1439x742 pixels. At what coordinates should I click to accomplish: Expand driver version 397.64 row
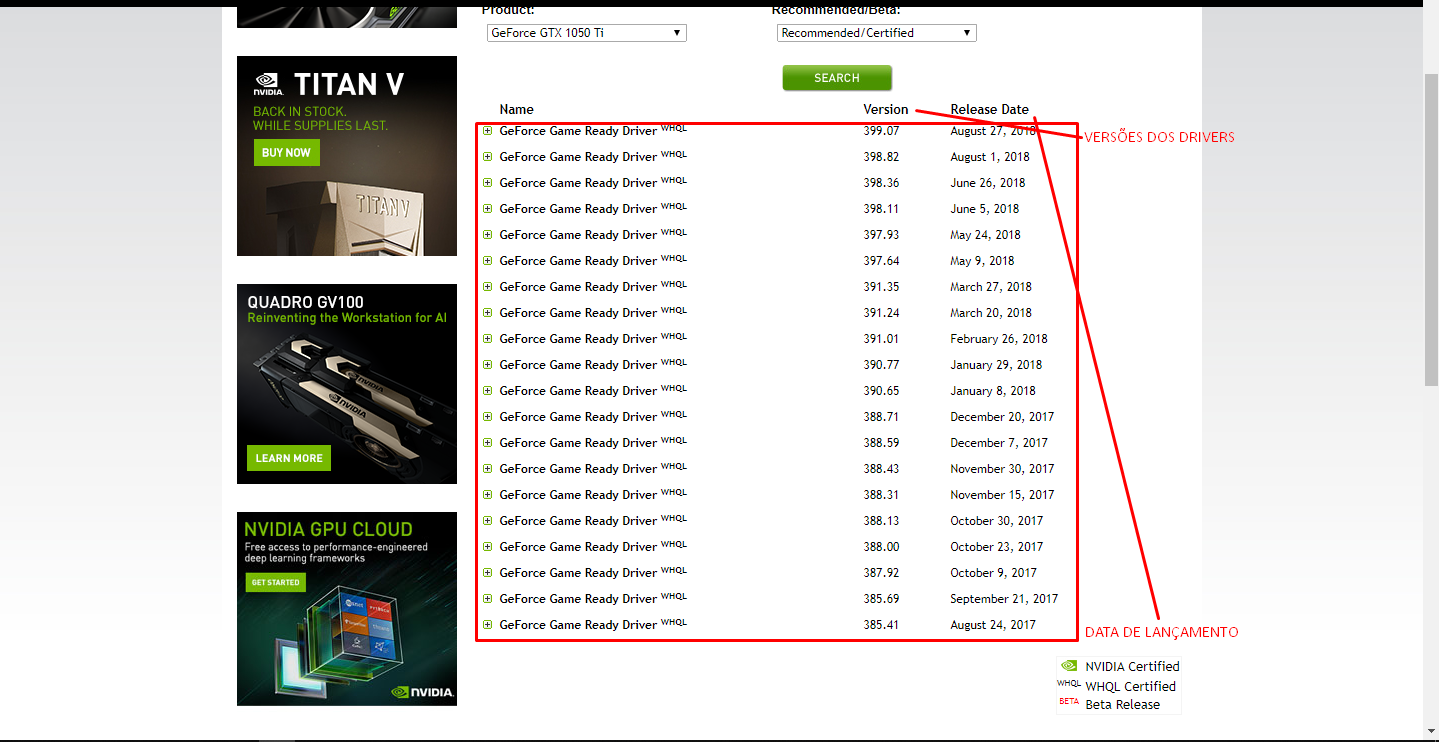tap(487, 260)
